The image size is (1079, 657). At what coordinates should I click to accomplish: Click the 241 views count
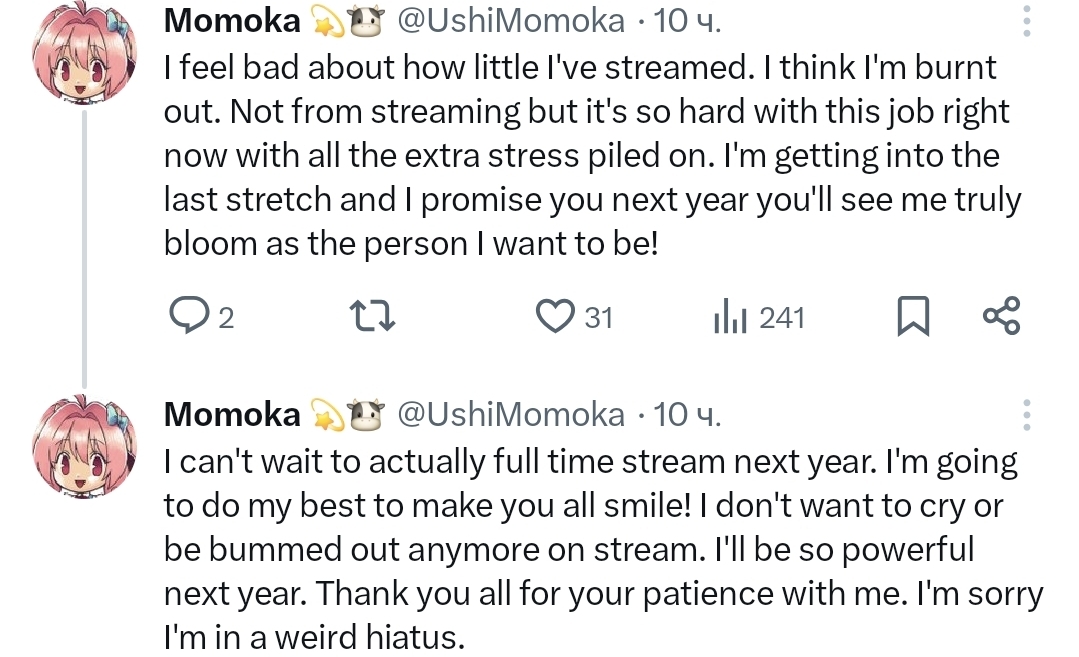(782, 318)
